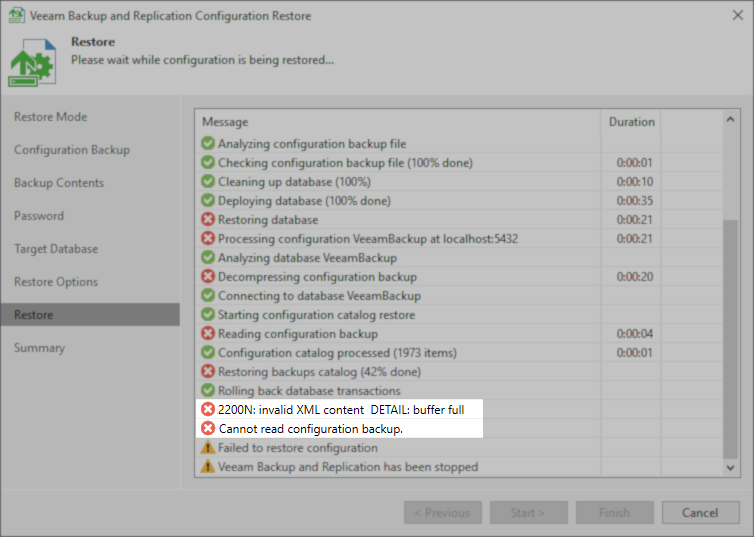Switch to the Password step
This screenshot has width=754, height=537.
coord(39,216)
